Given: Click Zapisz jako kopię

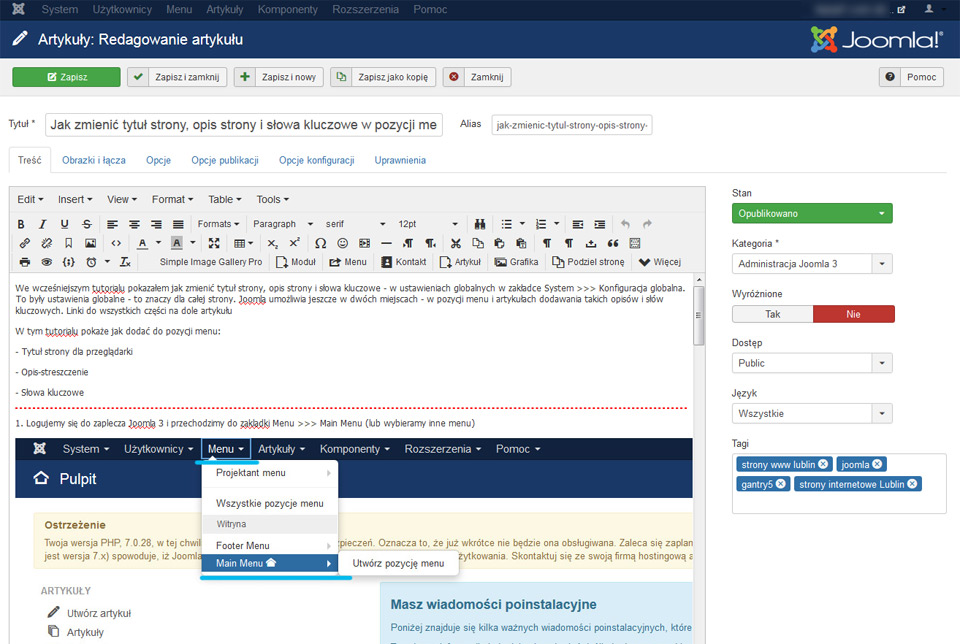Looking at the screenshot, I should click(383, 77).
